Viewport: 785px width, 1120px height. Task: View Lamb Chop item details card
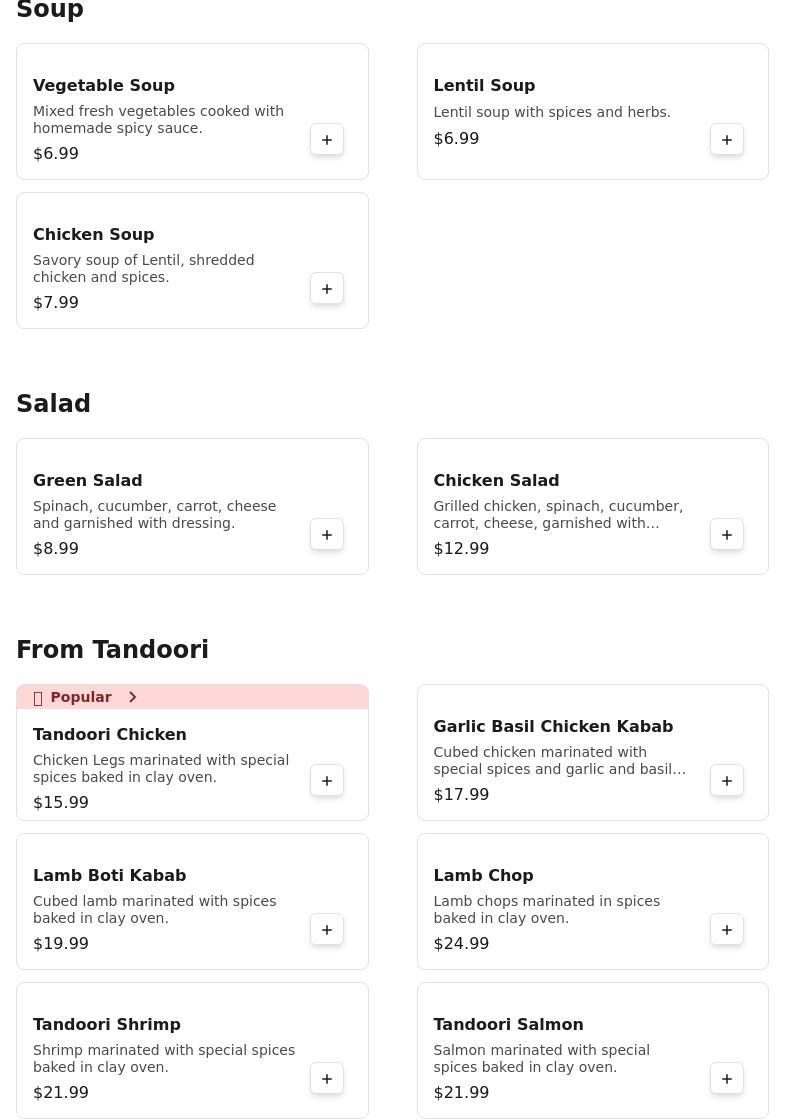(x=592, y=901)
